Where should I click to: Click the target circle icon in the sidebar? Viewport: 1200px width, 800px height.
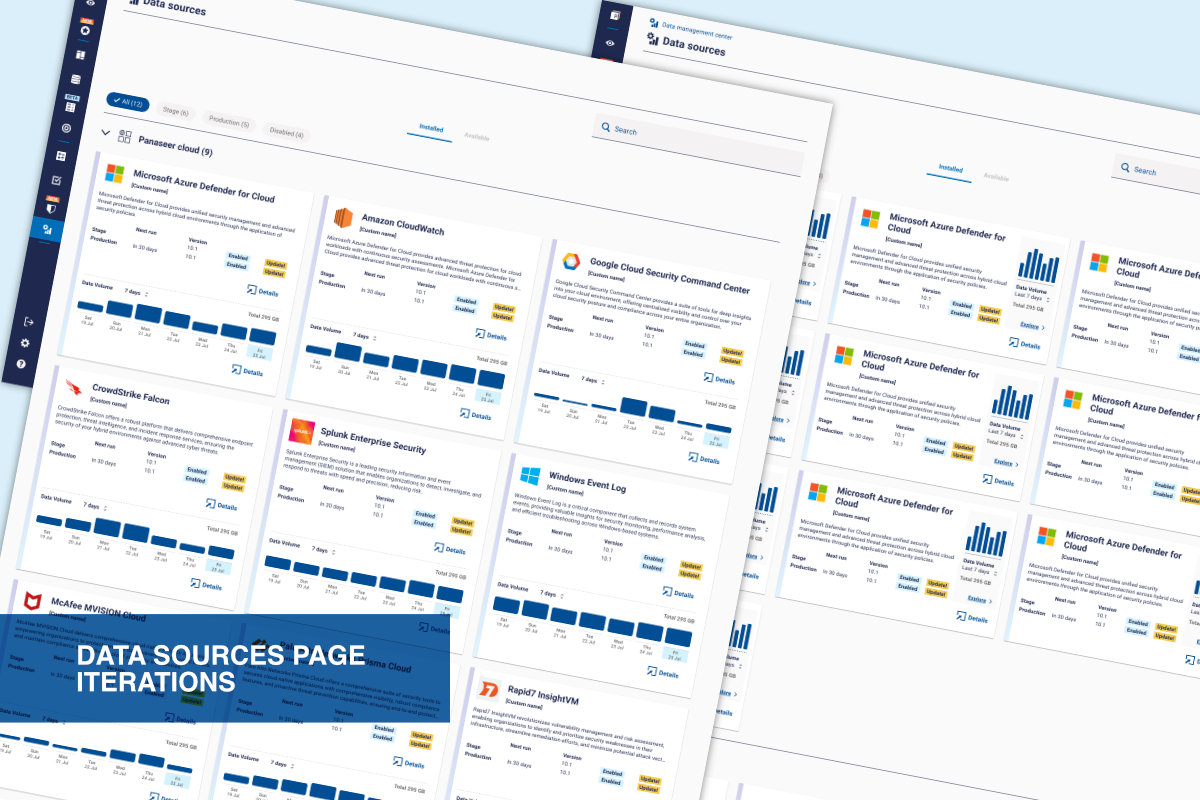tap(66, 129)
